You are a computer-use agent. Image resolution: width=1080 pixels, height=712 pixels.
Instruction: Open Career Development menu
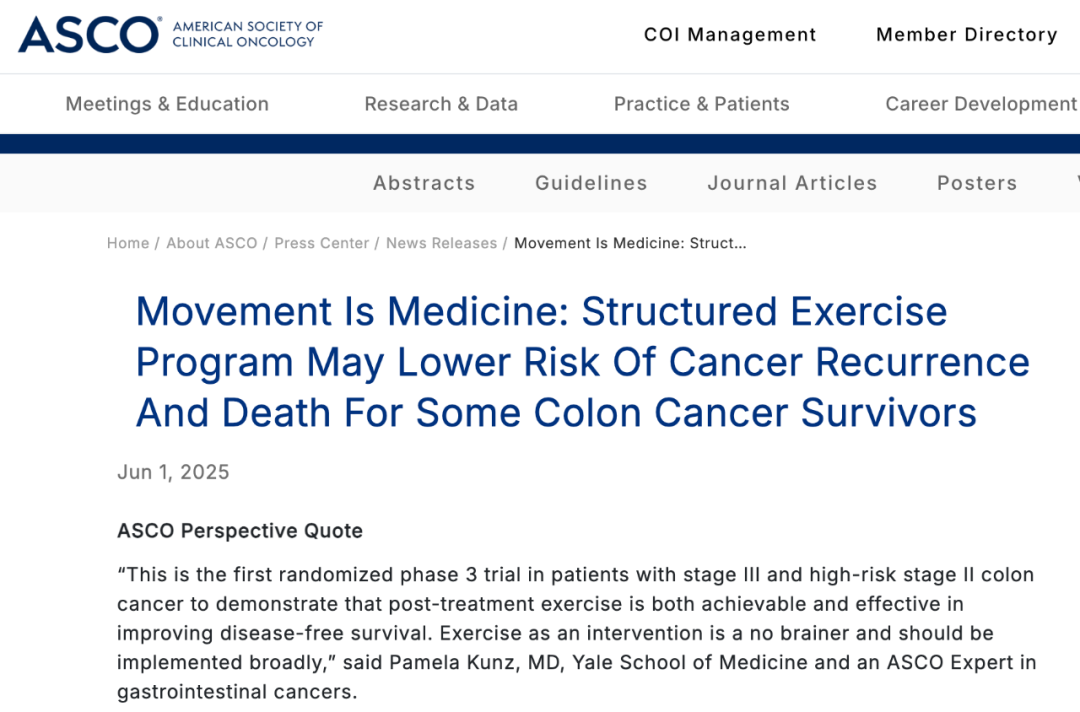pyautogui.click(x=981, y=104)
